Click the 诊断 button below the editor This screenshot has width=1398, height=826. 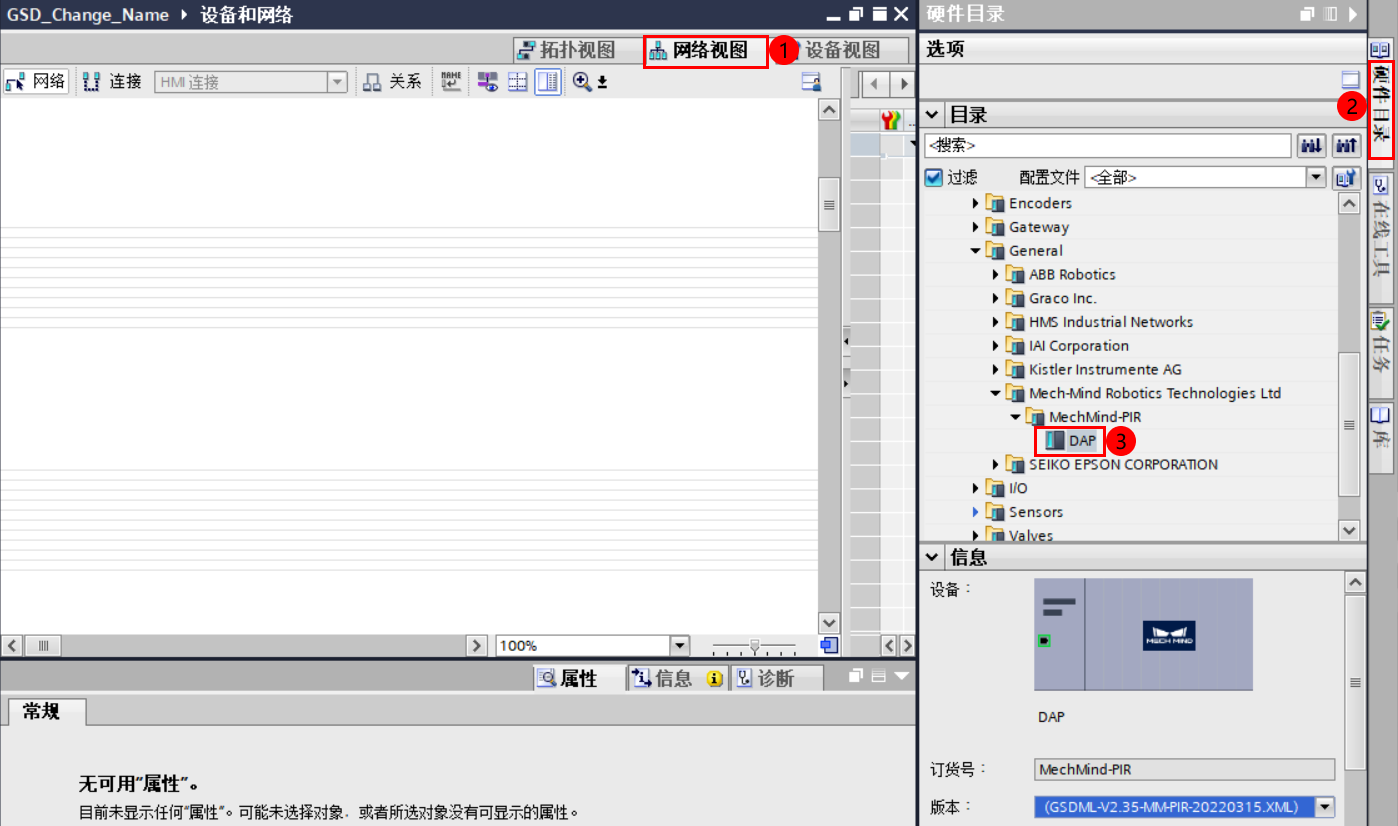[777, 677]
